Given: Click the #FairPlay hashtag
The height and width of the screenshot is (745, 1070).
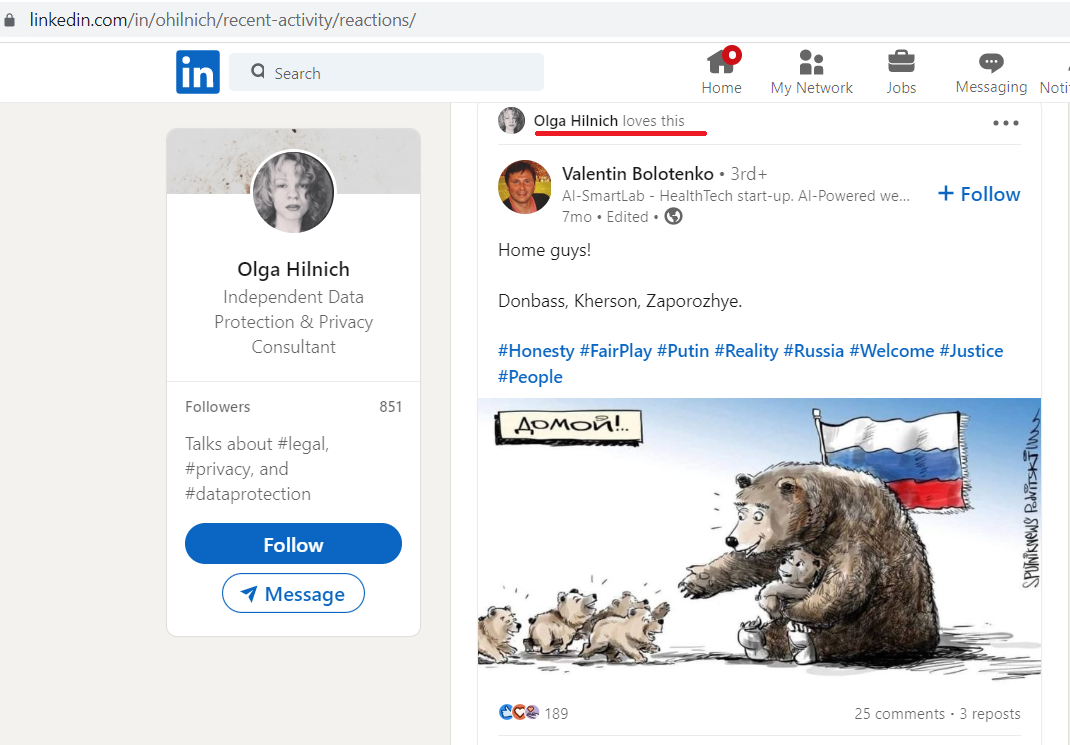Looking at the screenshot, I should [x=616, y=351].
